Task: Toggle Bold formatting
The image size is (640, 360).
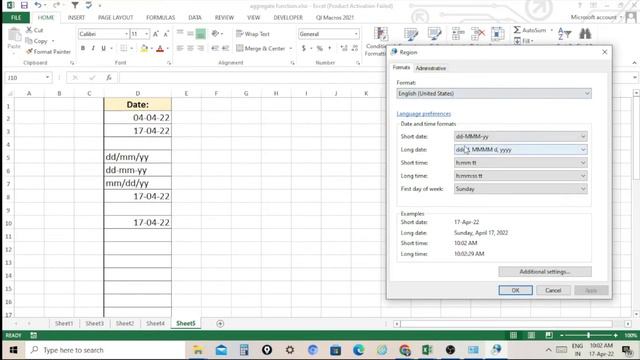Action: (x=83, y=48)
